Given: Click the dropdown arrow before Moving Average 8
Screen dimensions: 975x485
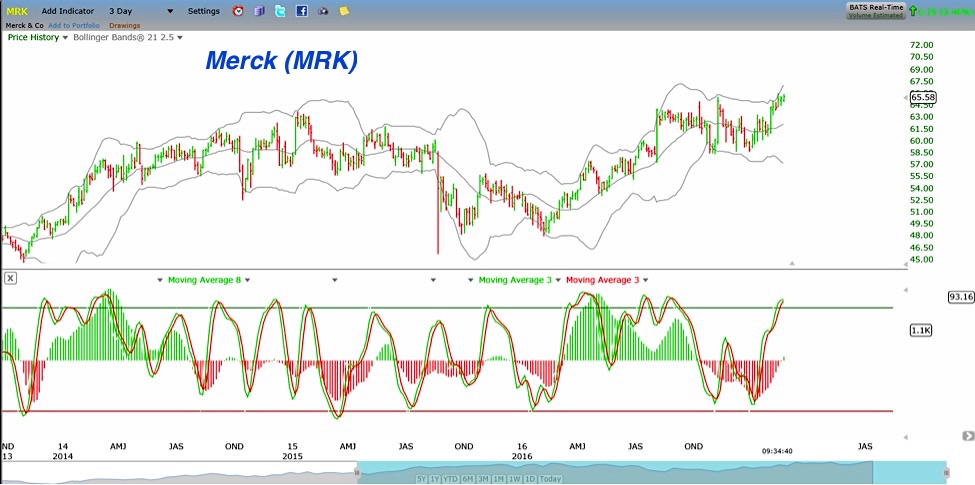Looking at the screenshot, I should (x=160, y=280).
